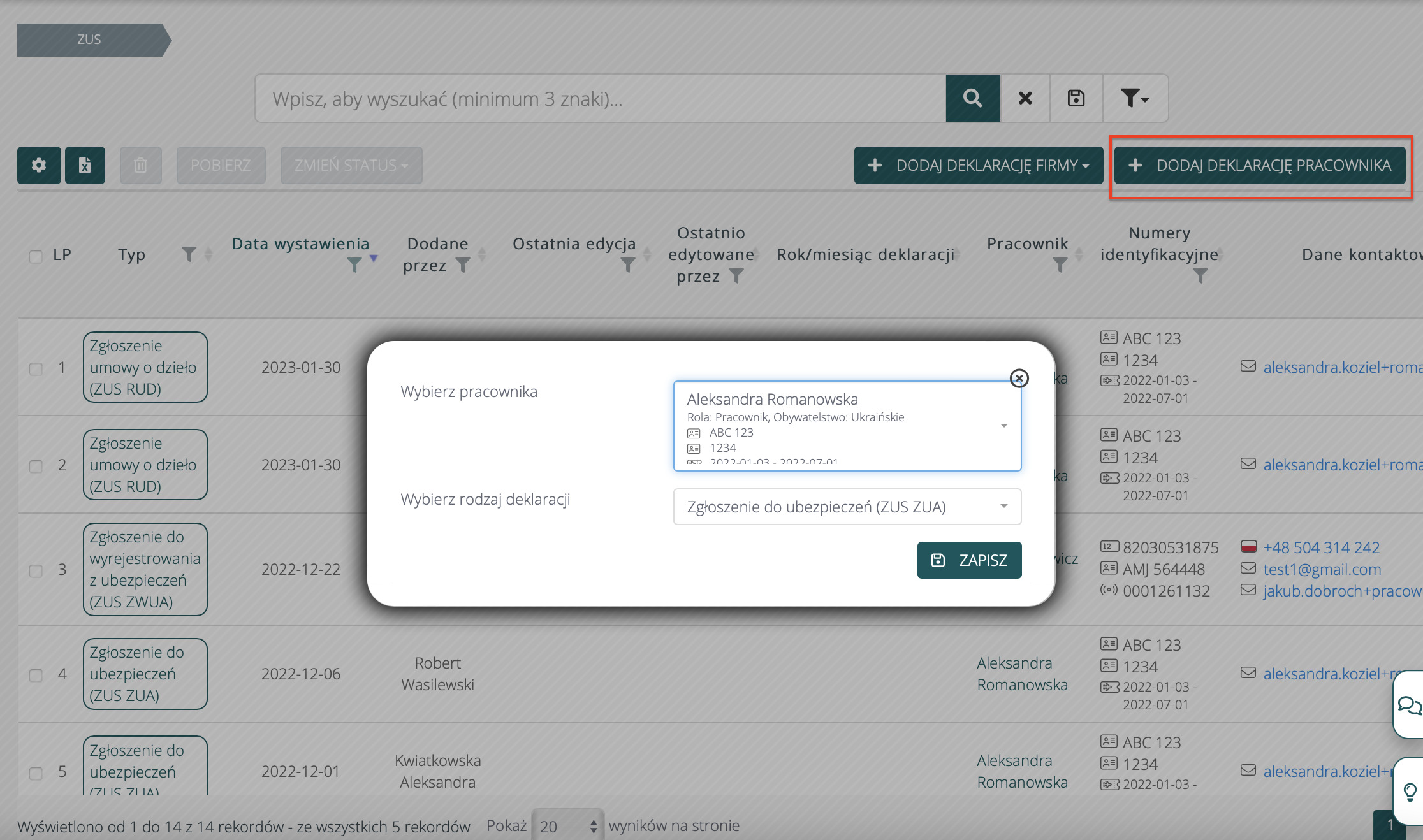Screen dimensions: 1423x840
Task: Click the ZUS breadcrumb tab
Action: coord(89,40)
